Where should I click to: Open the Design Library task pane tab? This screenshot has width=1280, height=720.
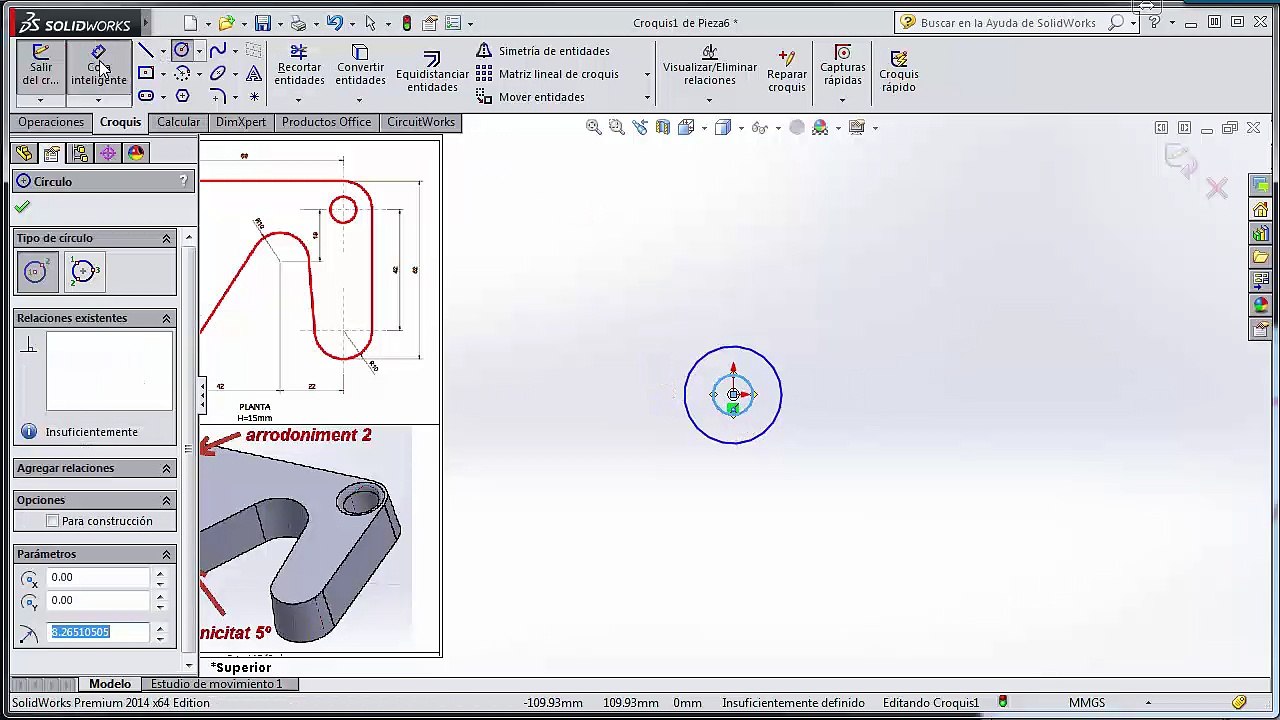[1261, 233]
